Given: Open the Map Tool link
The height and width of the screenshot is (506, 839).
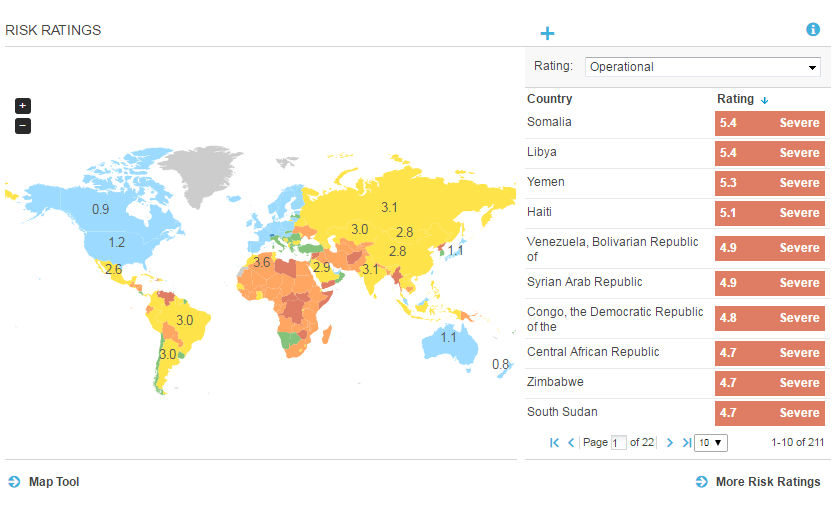Looking at the screenshot, I should click(x=53, y=482).
